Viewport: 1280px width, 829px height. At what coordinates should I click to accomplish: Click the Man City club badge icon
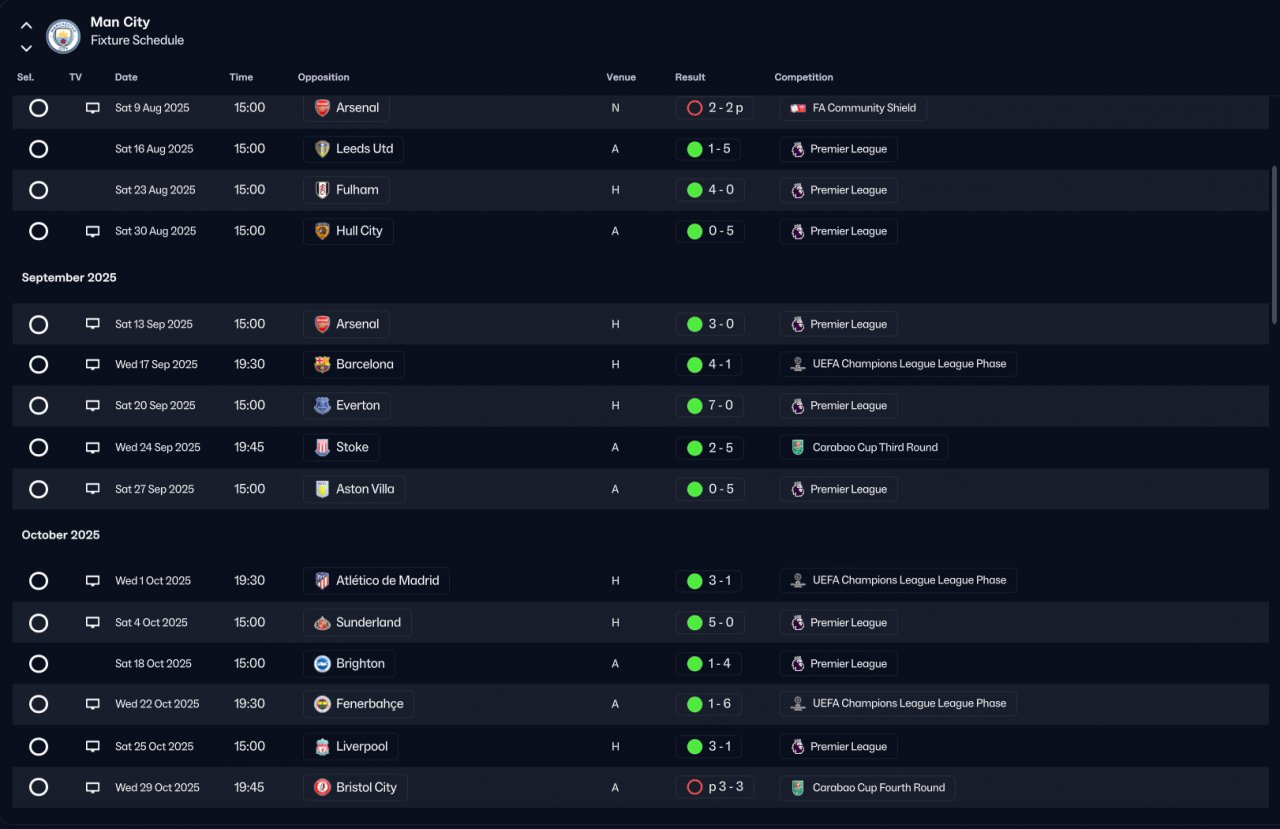pyautogui.click(x=63, y=36)
